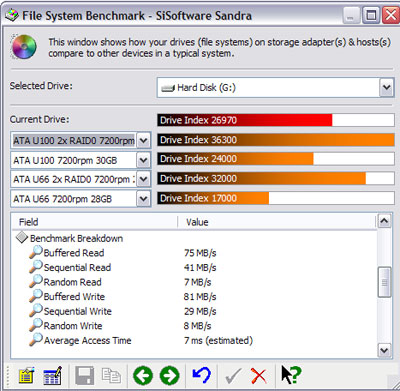Image resolution: width=400 pixels, height=391 pixels.
Task: Click the Save floppy disk icon
Action: tap(84, 375)
